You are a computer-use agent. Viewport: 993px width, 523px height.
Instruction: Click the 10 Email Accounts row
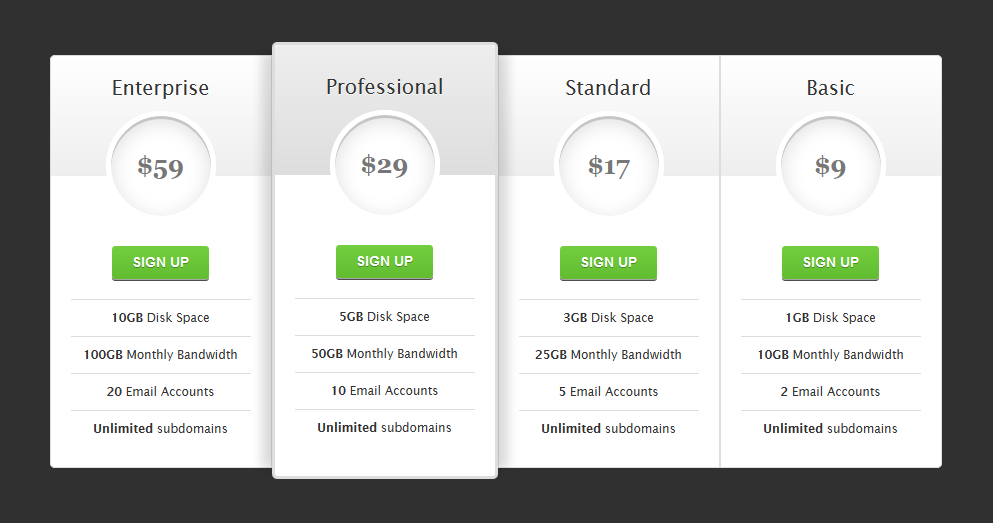384,391
